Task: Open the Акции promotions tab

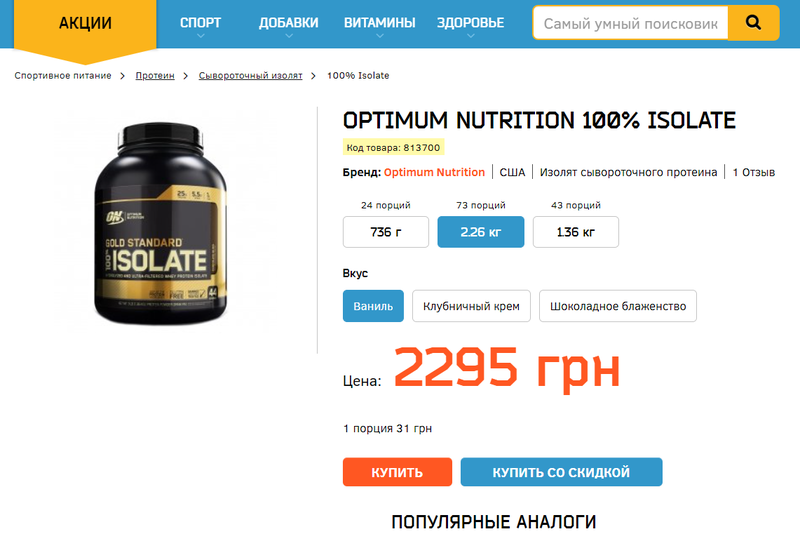Action: coord(85,23)
